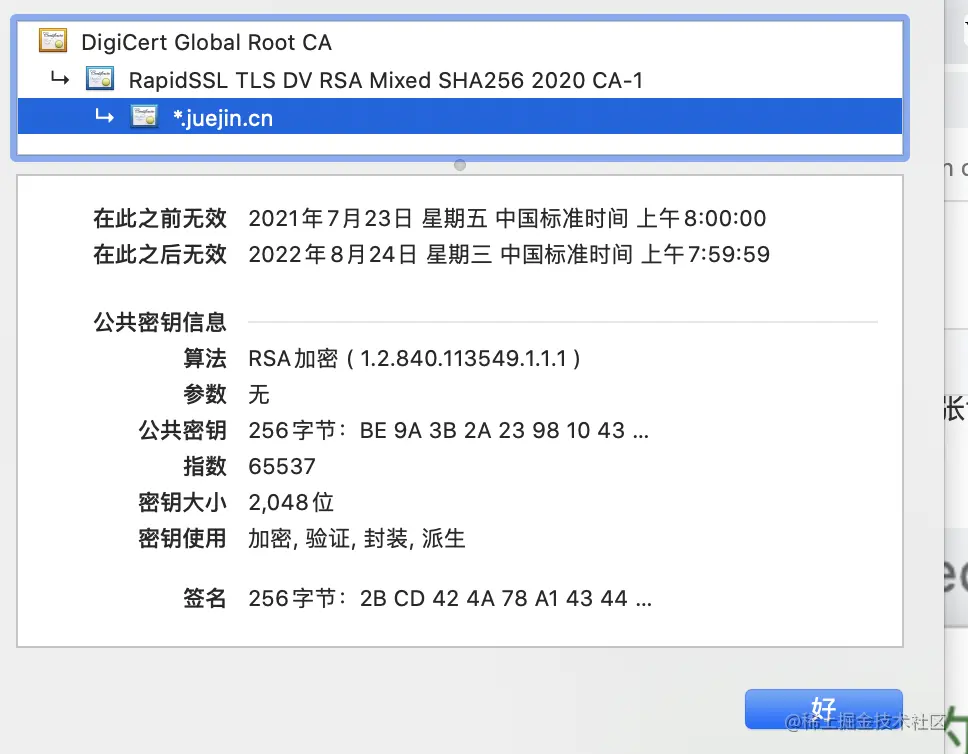Click the key size value 2,048 位
Image resolution: width=968 pixels, height=754 pixels.
point(291,503)
